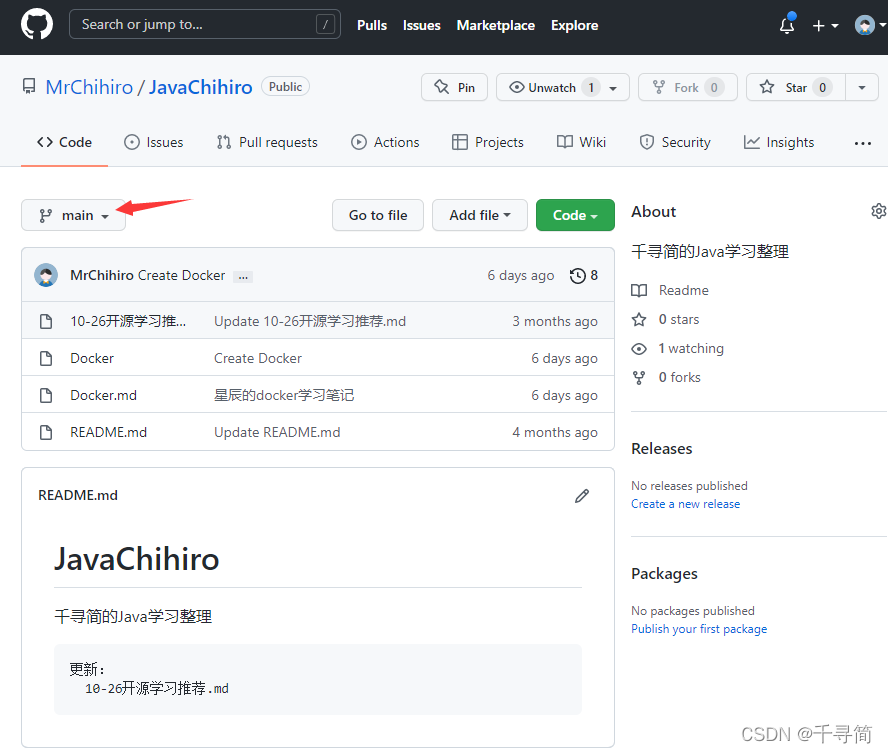The height and width of the screenshot is (753, 888).
Task: Open the Create Docker latest commit message
Action: 181,275
